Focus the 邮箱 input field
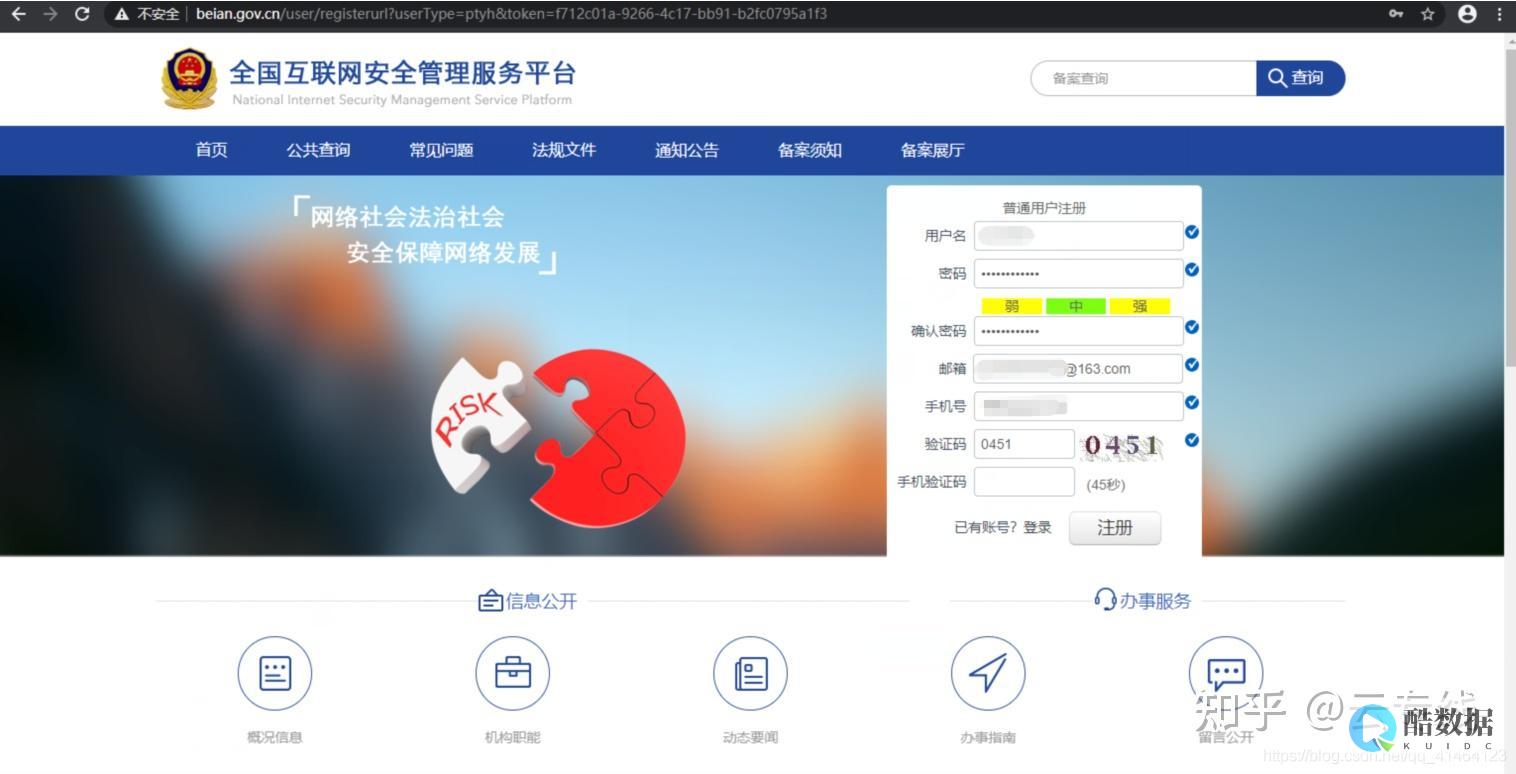1516x774 pixels. 1079,368
